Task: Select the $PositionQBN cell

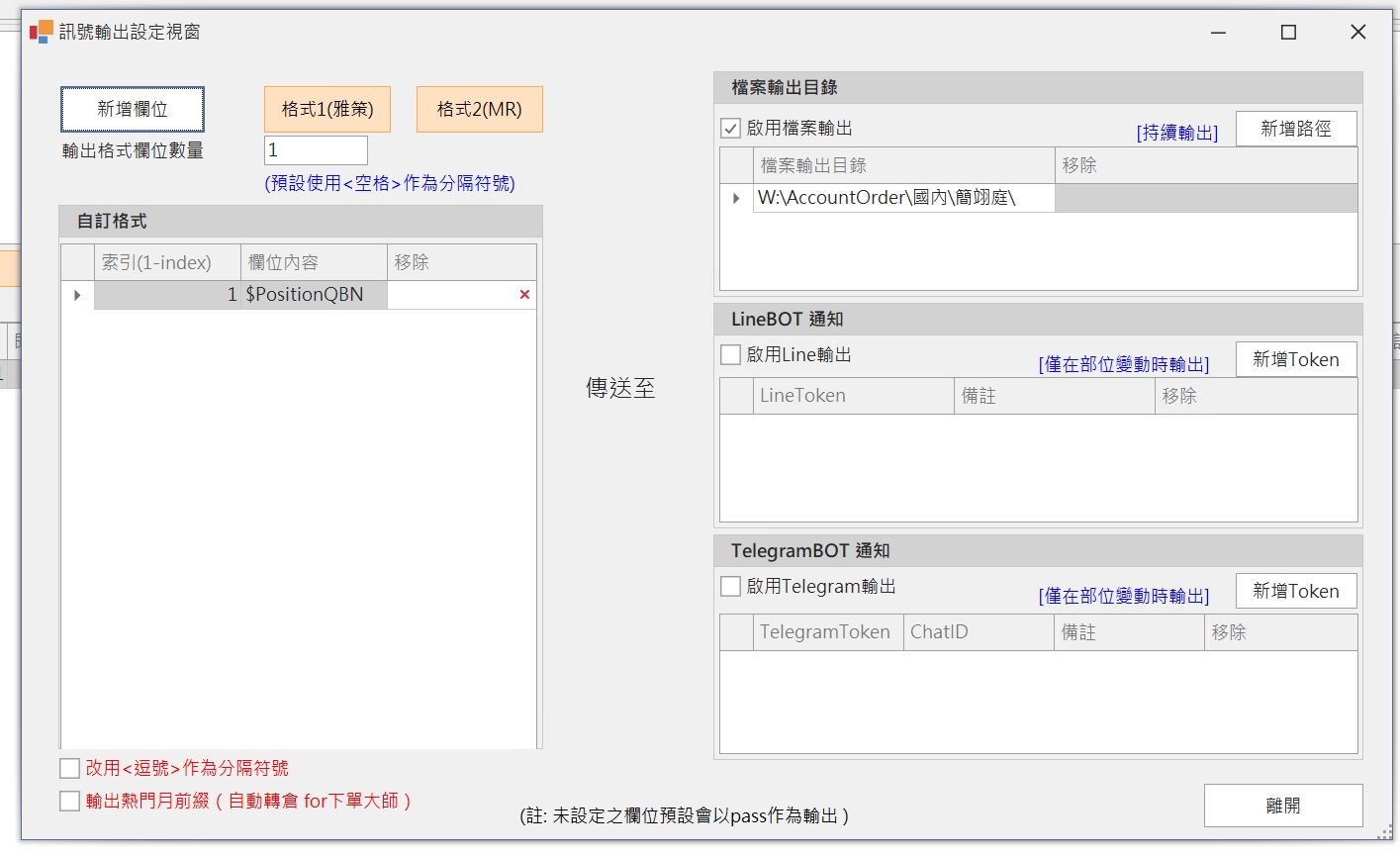Action: (x=314, y=295)
